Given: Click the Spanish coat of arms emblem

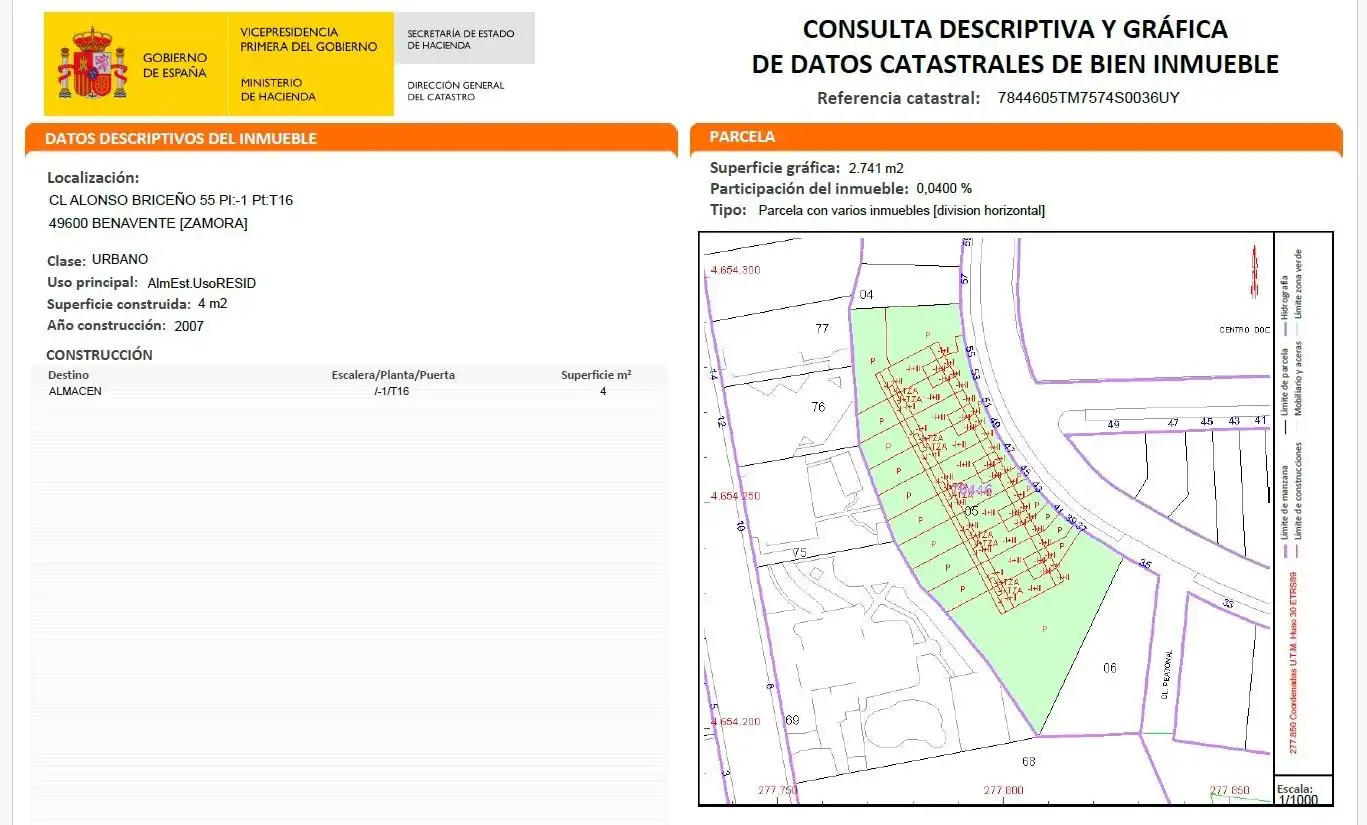Looking at the screenshot, I should pyautogui.click(x=93, y=64).
